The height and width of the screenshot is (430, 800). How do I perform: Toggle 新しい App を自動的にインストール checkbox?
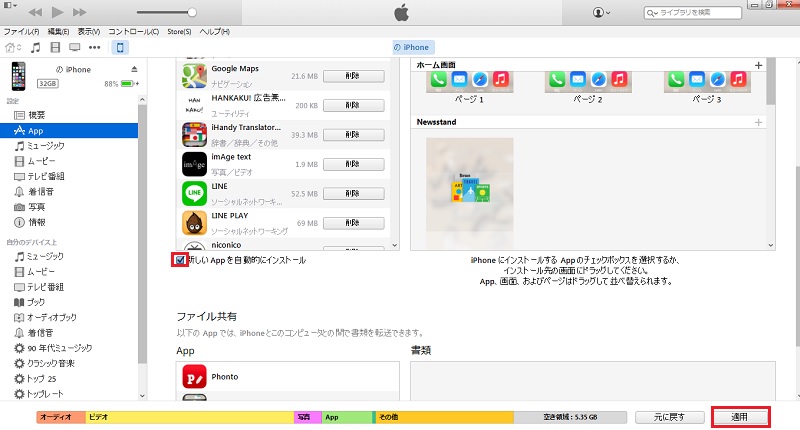tap(180, 260)
